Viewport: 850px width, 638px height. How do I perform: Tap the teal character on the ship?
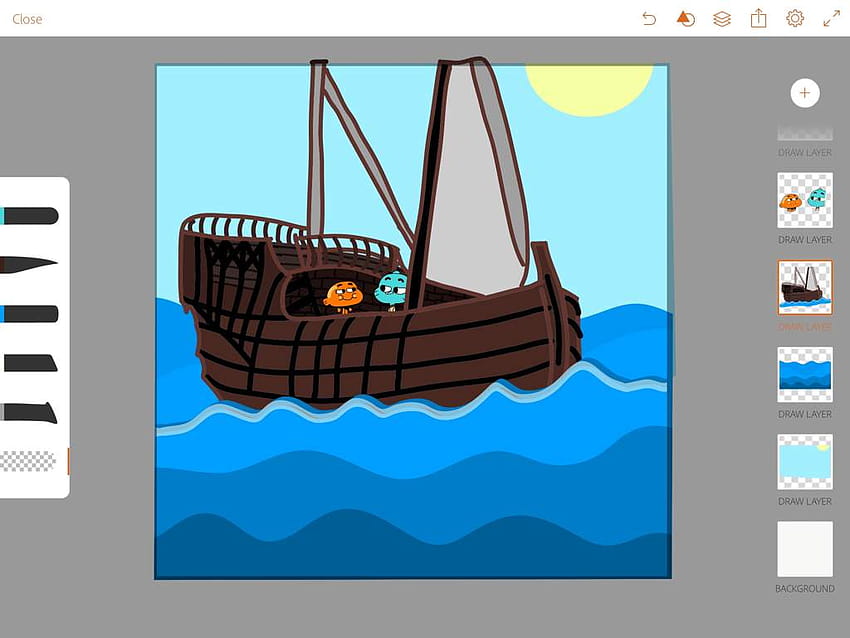391,290
